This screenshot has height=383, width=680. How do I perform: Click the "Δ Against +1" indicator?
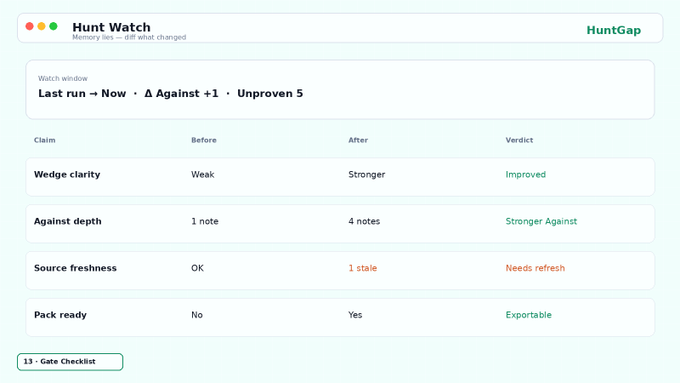click(x=181, y=94)
